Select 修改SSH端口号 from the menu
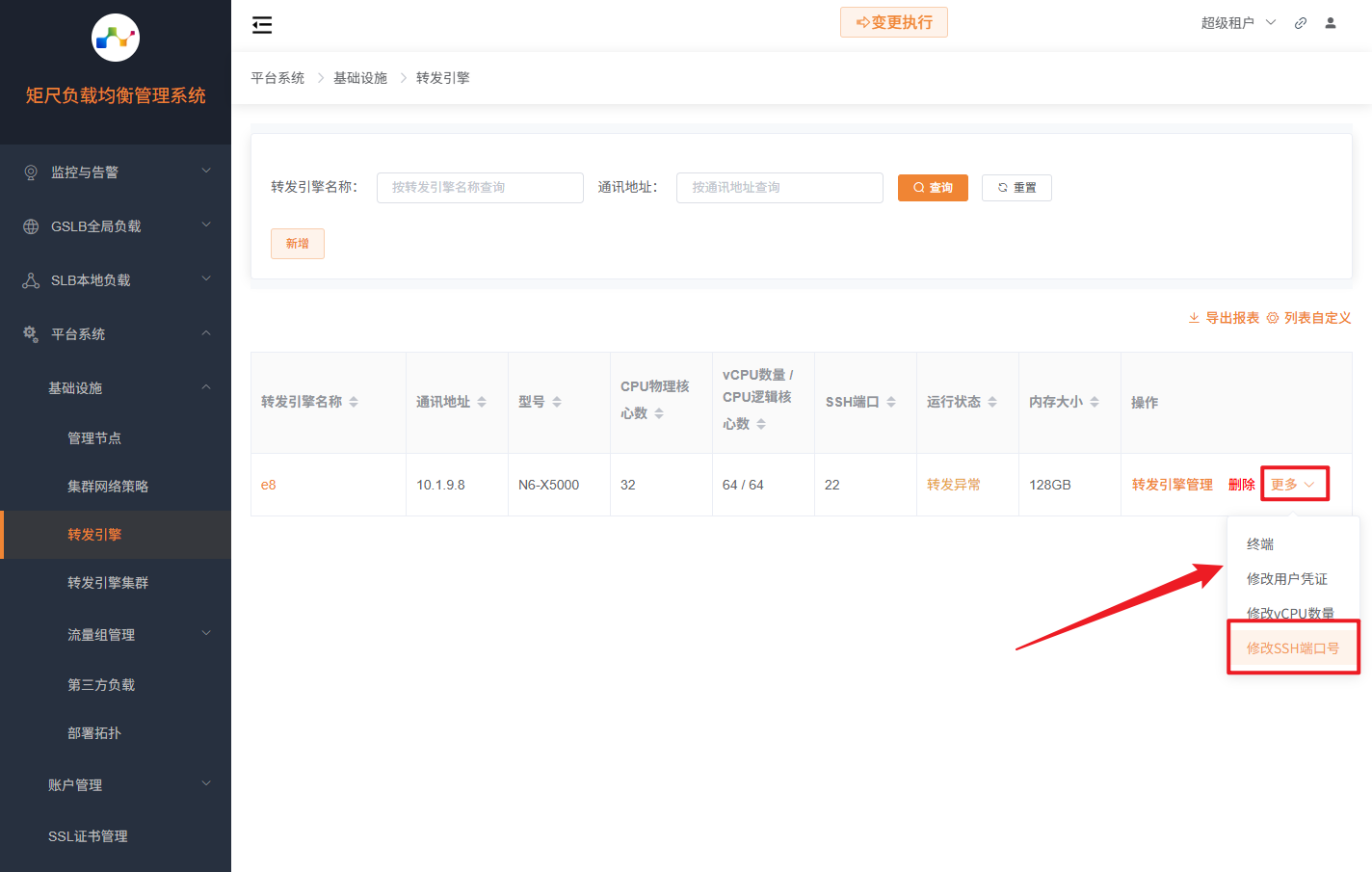Screen dimensions: 1372x872 pos(1292,648)
